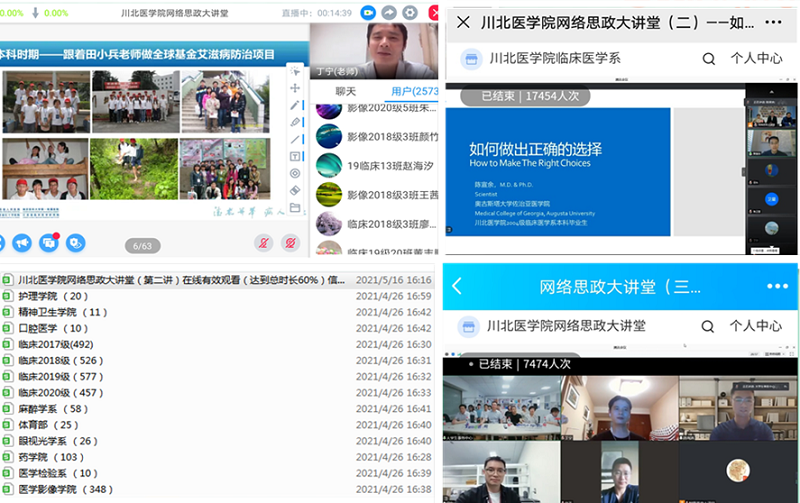Close the 川北医学院网络思政大讲堂（二） page with X

[x=463, y=22]
